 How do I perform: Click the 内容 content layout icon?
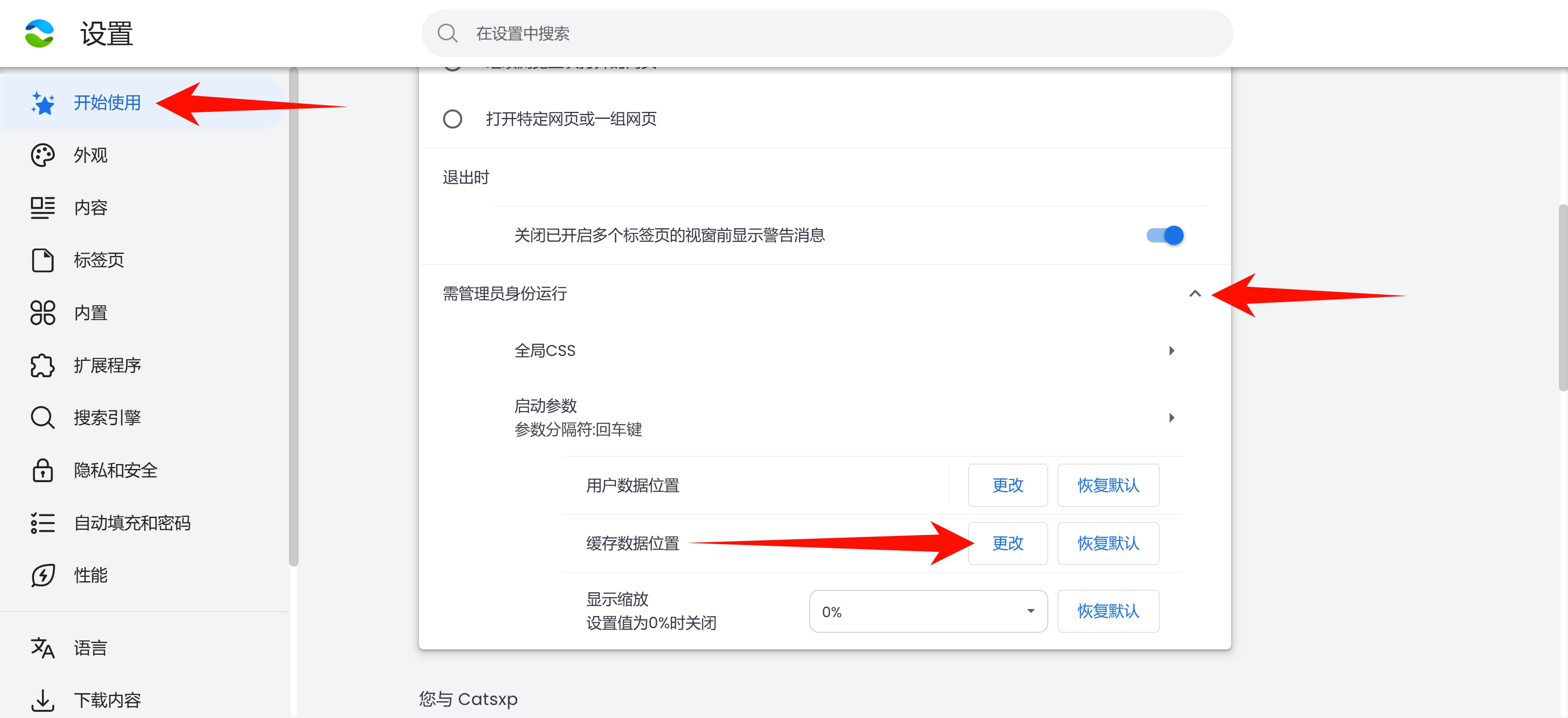[42, 207]
